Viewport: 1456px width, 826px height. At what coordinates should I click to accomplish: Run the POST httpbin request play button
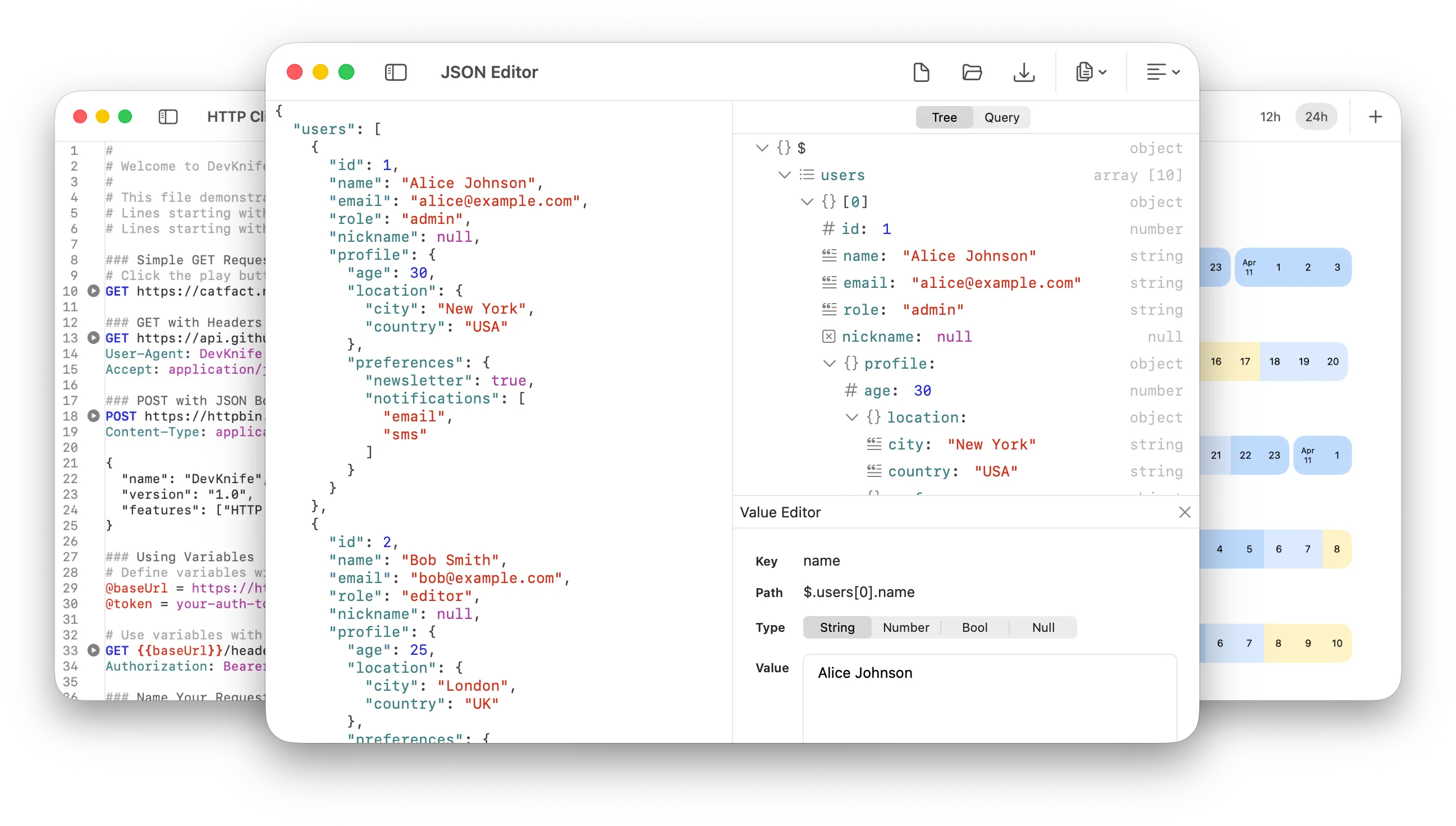(x=94, y=416)
